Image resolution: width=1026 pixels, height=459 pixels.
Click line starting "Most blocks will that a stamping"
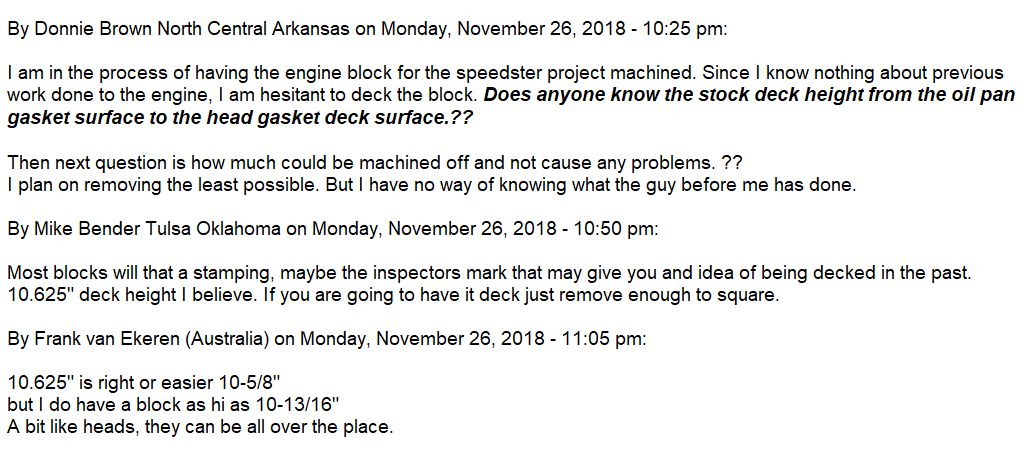point(200,274)
